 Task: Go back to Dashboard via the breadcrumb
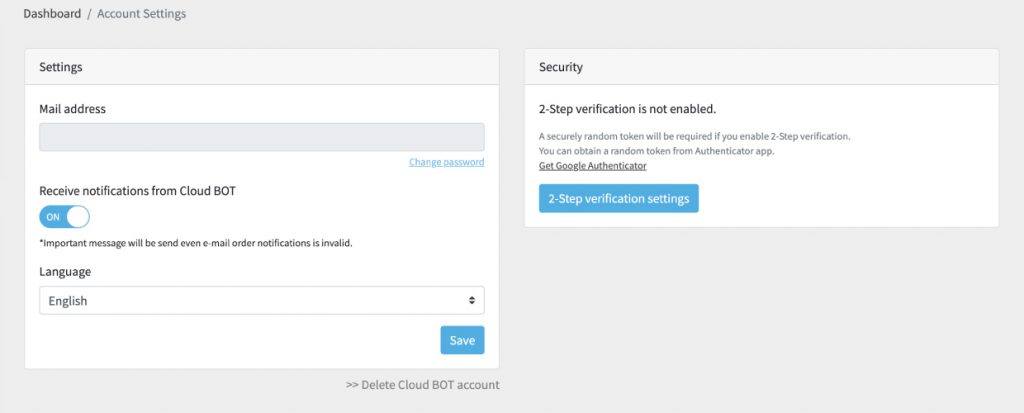[x=52, y=14]
